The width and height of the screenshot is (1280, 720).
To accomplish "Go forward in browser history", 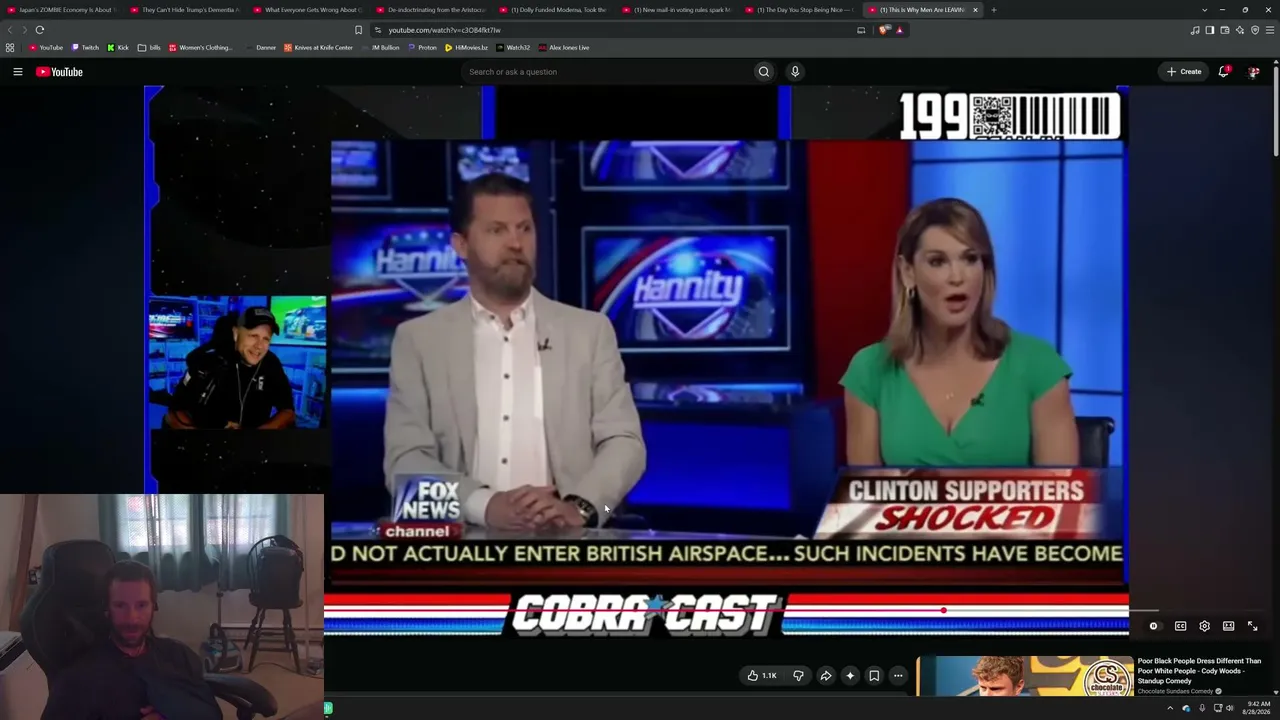I will 24,30.
